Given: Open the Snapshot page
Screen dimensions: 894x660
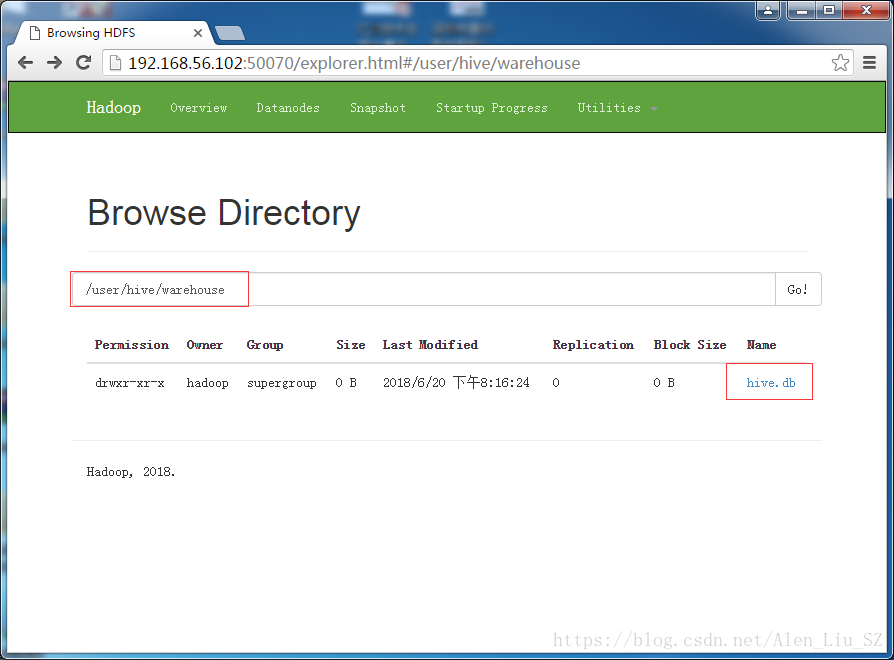Looking at the screenshot, I should (x=378, y=108).
